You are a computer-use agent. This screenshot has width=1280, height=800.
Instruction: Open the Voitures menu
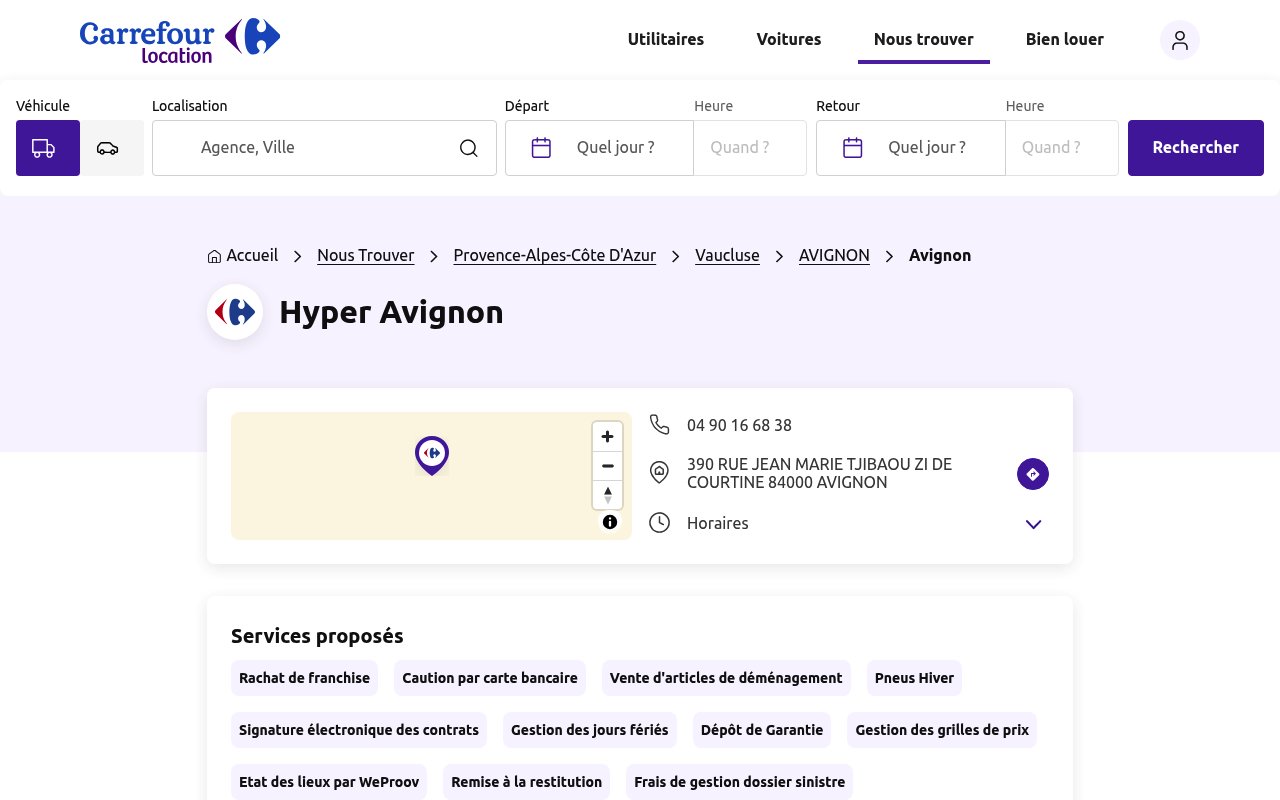click(x=789, y=40)
